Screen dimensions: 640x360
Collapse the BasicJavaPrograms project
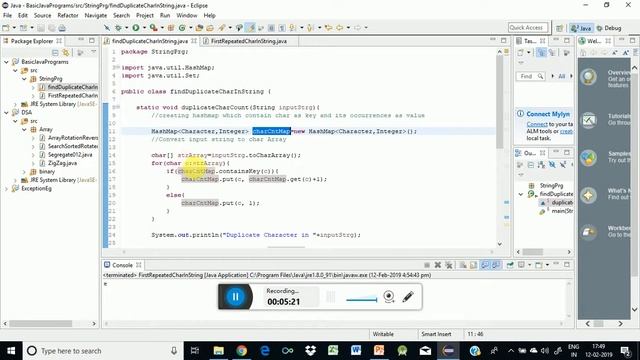tap(6, 62)
